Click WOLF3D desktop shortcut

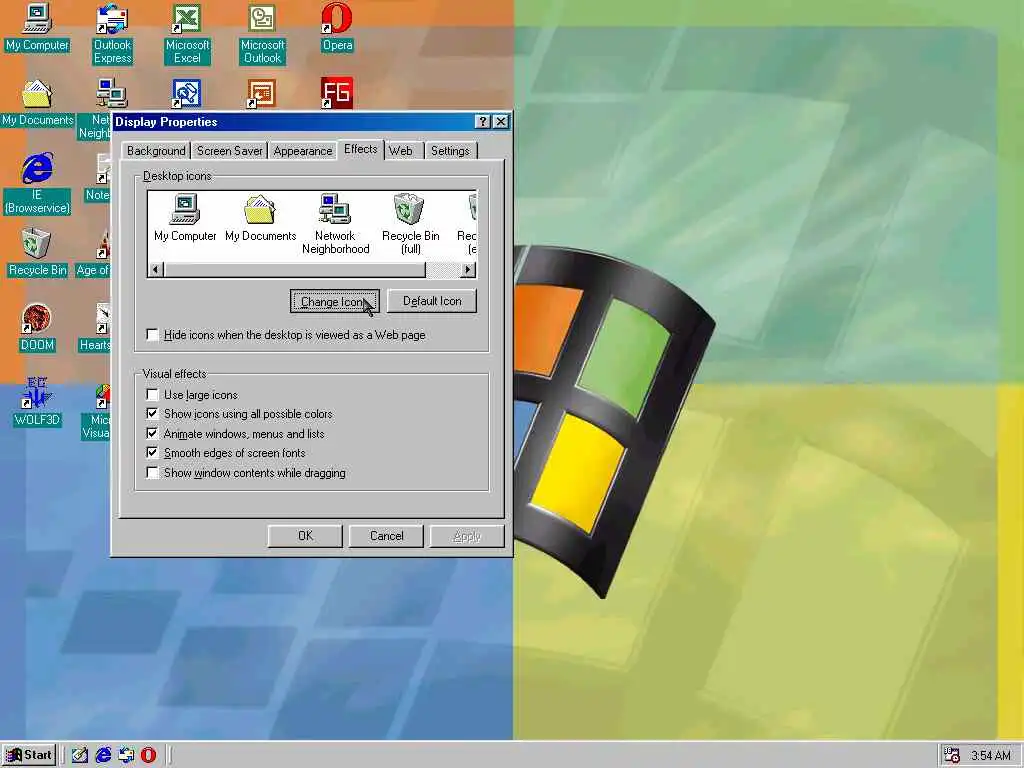click(x=37, y=402)
